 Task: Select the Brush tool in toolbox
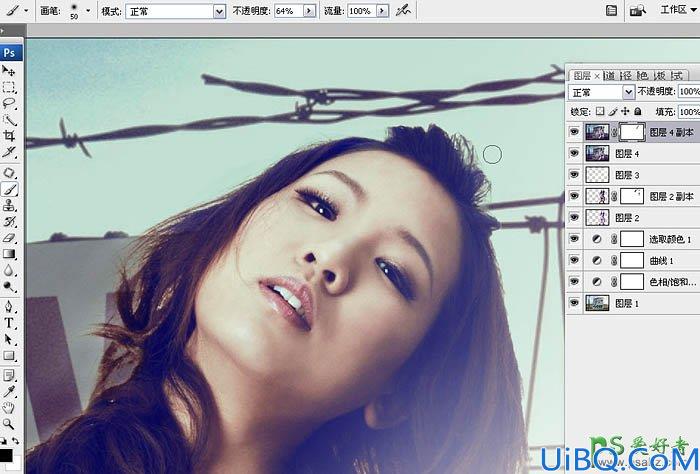[8, 189]
